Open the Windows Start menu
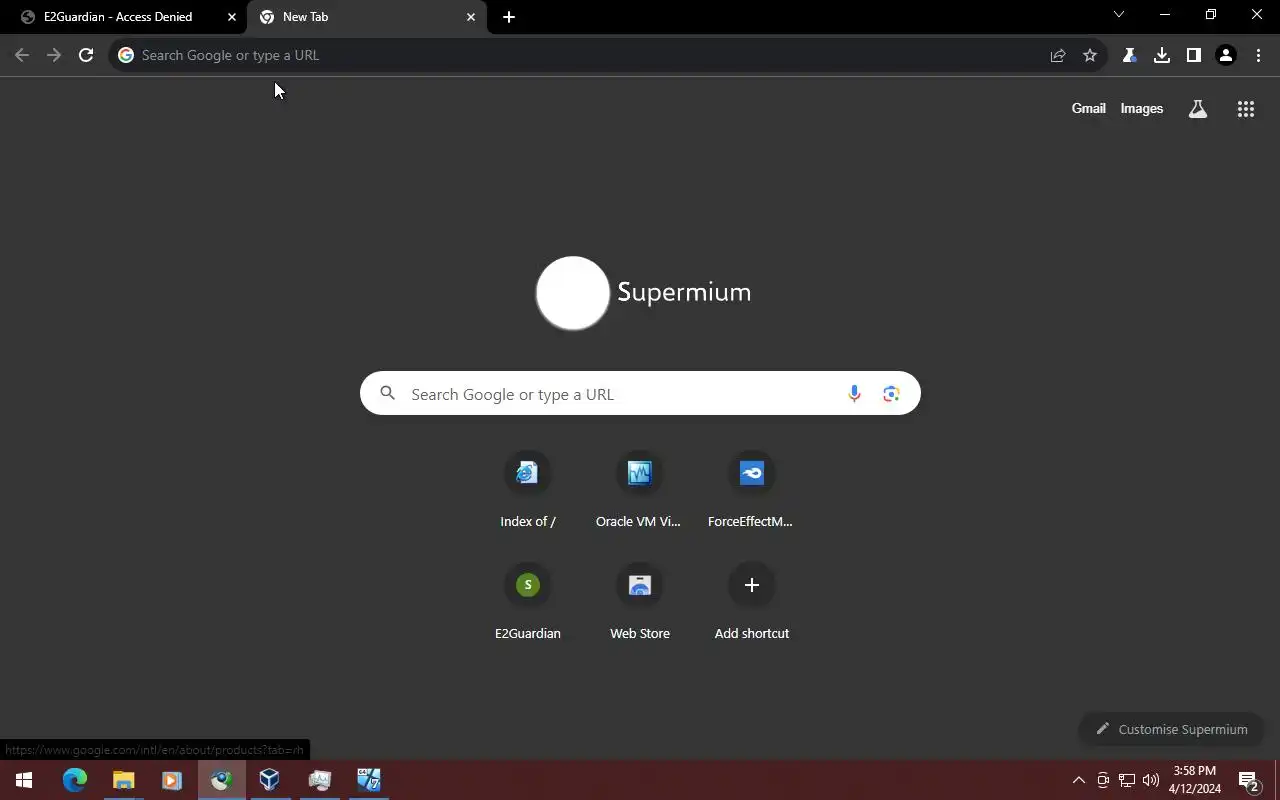The width and height of the screenshot is (1280, 800). coord(24,780)
